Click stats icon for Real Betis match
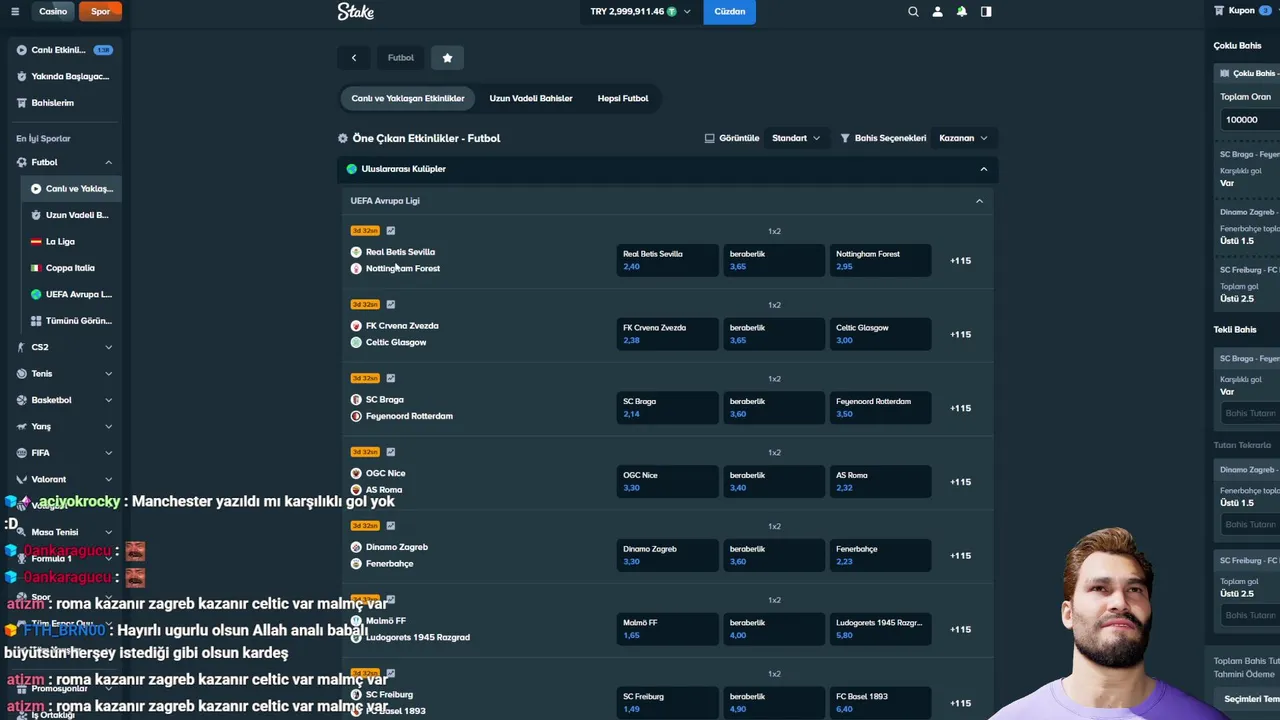Image resolution: width=1280 pixels, height=720 pixels. [x=391, y=231]
